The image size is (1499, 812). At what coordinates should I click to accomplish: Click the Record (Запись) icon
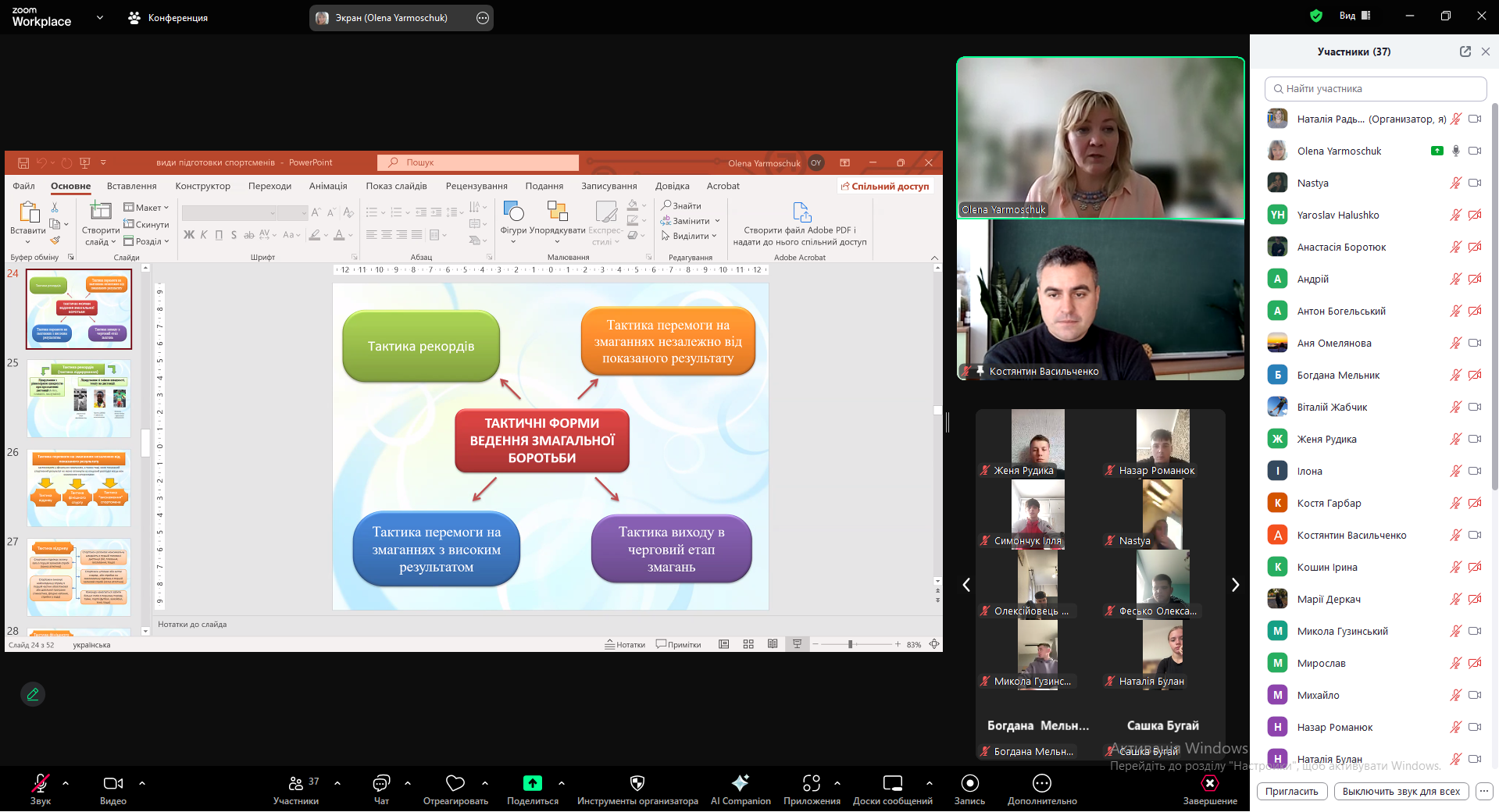click(969, 783)
